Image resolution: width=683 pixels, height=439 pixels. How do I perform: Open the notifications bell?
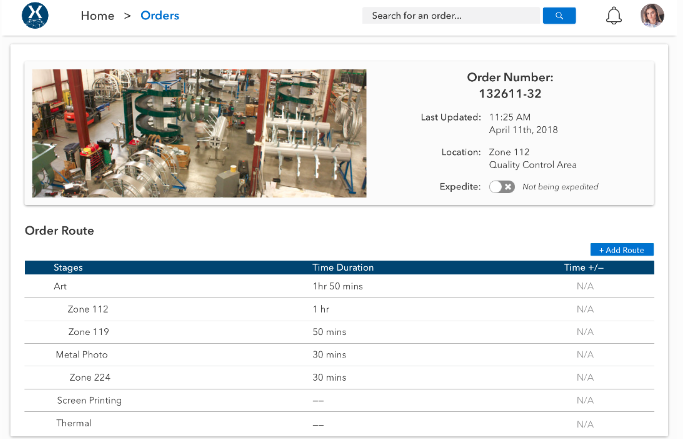click(614, 16)
